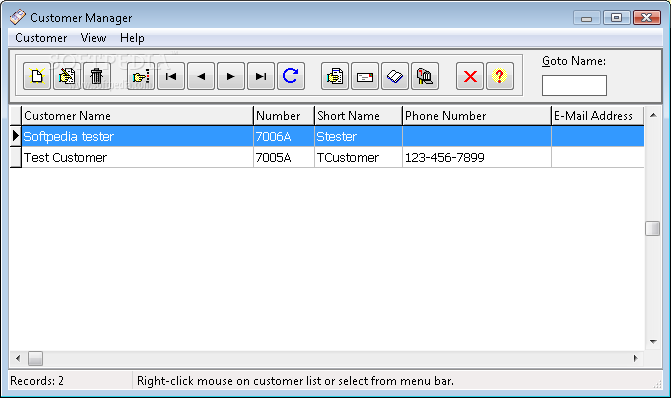Click the envelope icon in the toolbar
Image resolution: width=671 pixels, height=398 pixels.
point(365,76)
